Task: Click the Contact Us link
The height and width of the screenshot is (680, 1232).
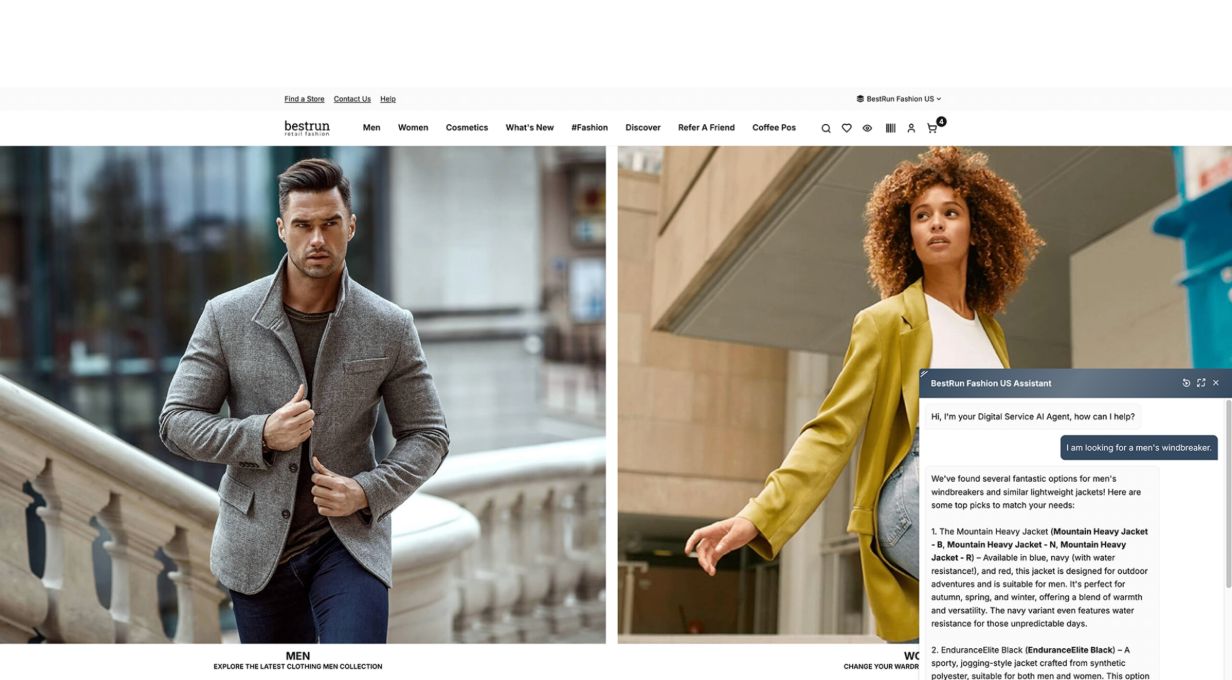Action: tap(352, 99)
